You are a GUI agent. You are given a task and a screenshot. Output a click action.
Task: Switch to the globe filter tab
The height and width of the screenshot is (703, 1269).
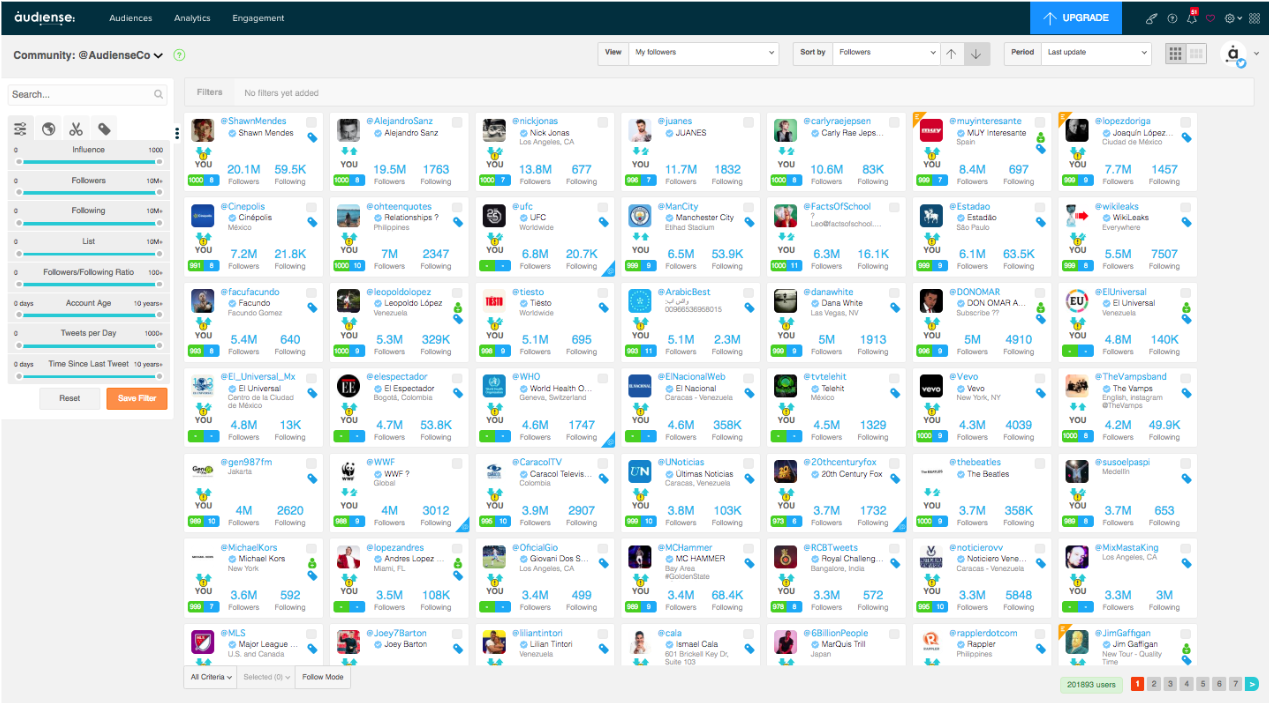point(48,129)
